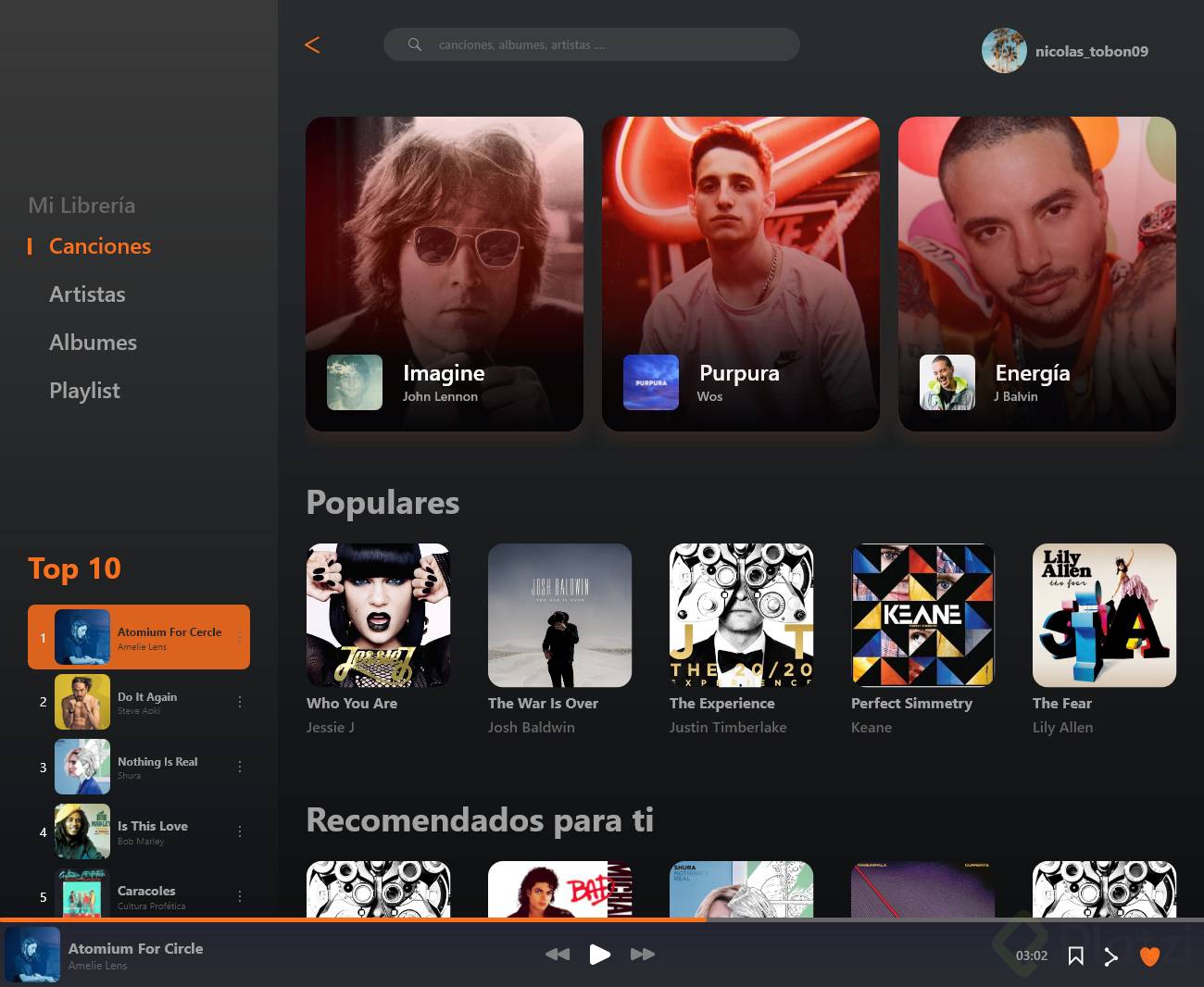Skip to the next track
This screenshot has height=987, width=1204.
pos(643,955)
